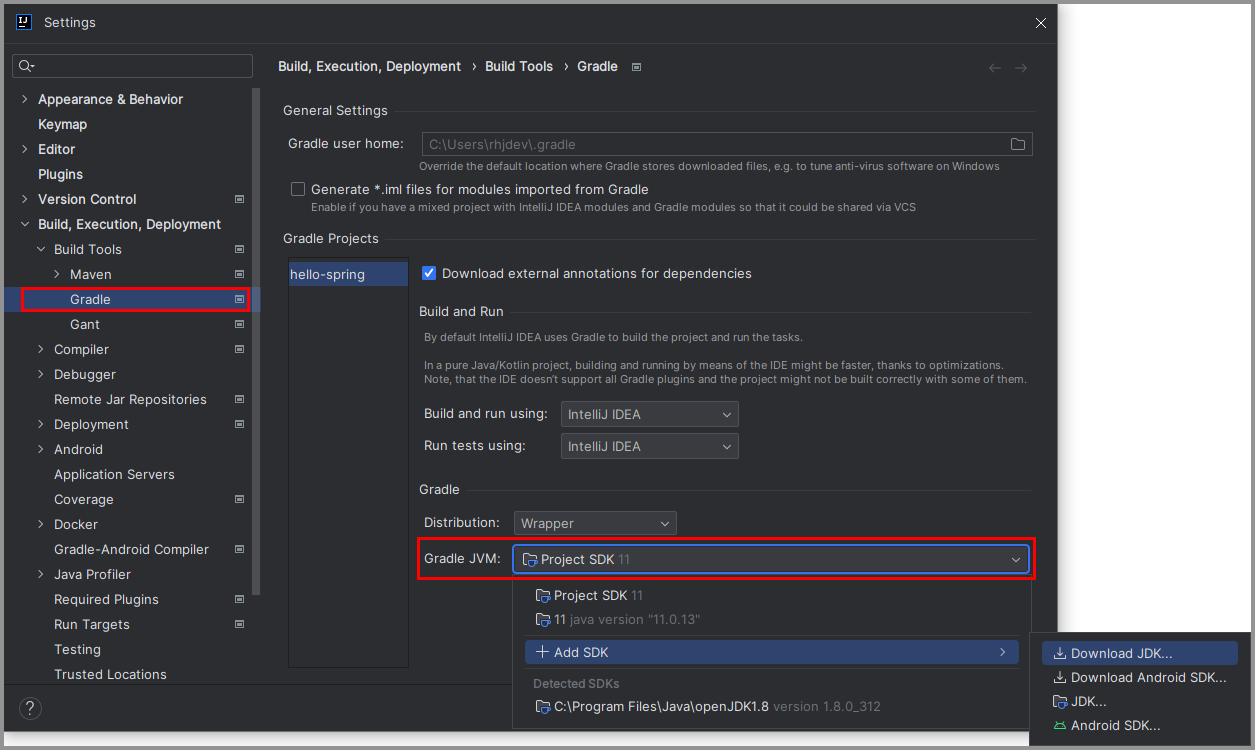Open the Testing settings page

point(77,649)
